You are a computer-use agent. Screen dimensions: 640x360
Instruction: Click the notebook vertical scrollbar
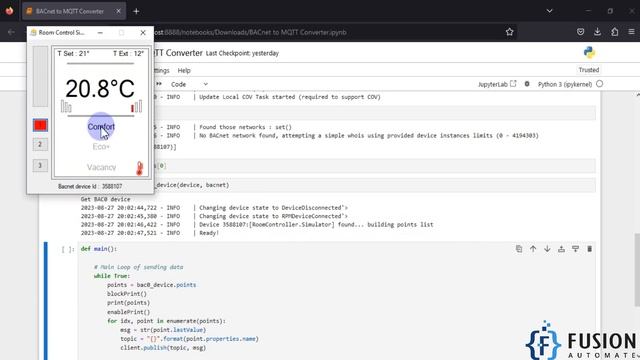click(x=637, y=270)
